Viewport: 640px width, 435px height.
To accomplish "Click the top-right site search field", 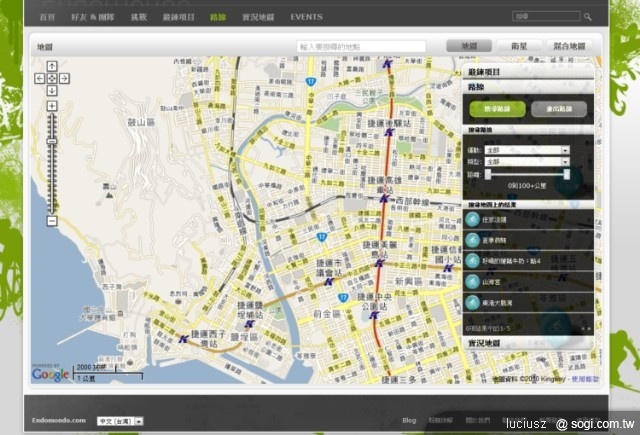I will point(547,16).
